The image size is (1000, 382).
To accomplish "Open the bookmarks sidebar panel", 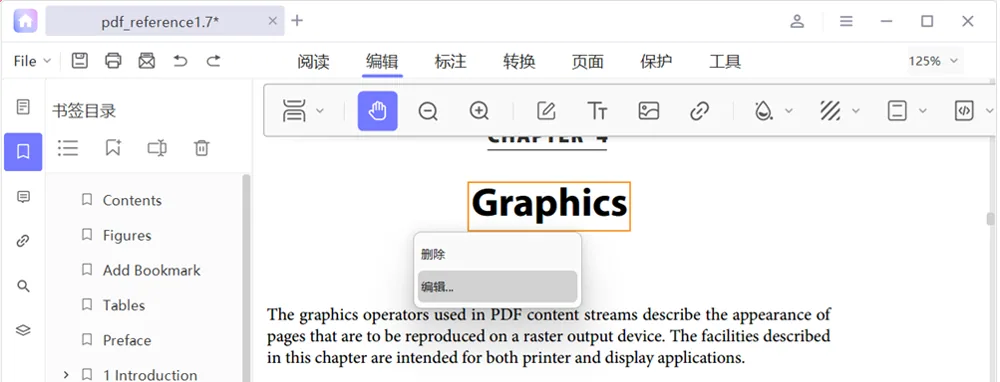I will pos(23,152).
